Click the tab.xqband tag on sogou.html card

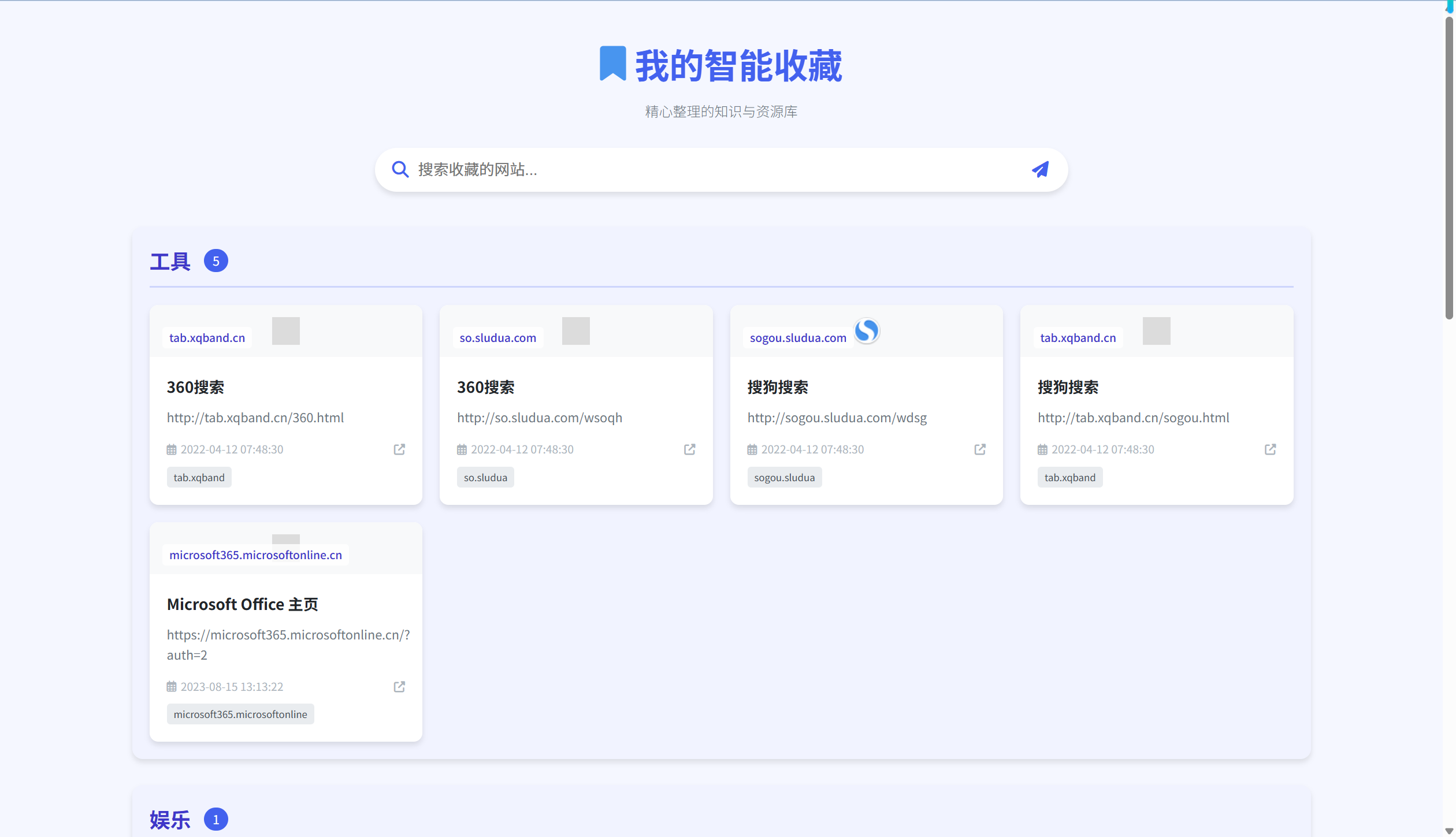(x=1070, y=478)
